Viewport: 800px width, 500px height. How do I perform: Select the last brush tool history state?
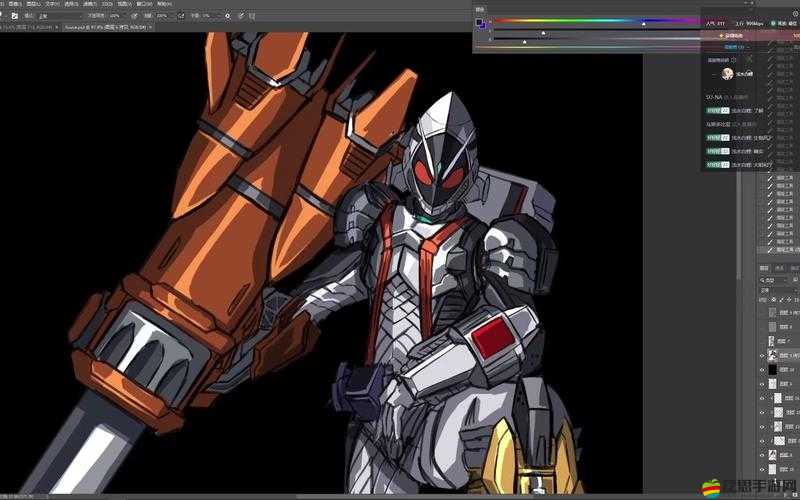783,248
